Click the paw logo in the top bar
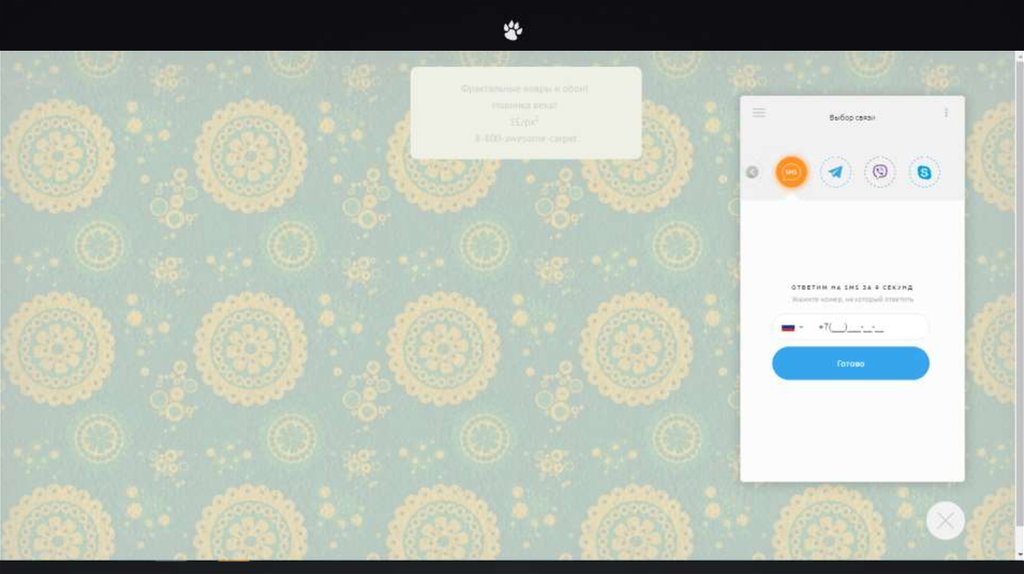The width and height of the screenshot is (1024, 574). [512, 30]
